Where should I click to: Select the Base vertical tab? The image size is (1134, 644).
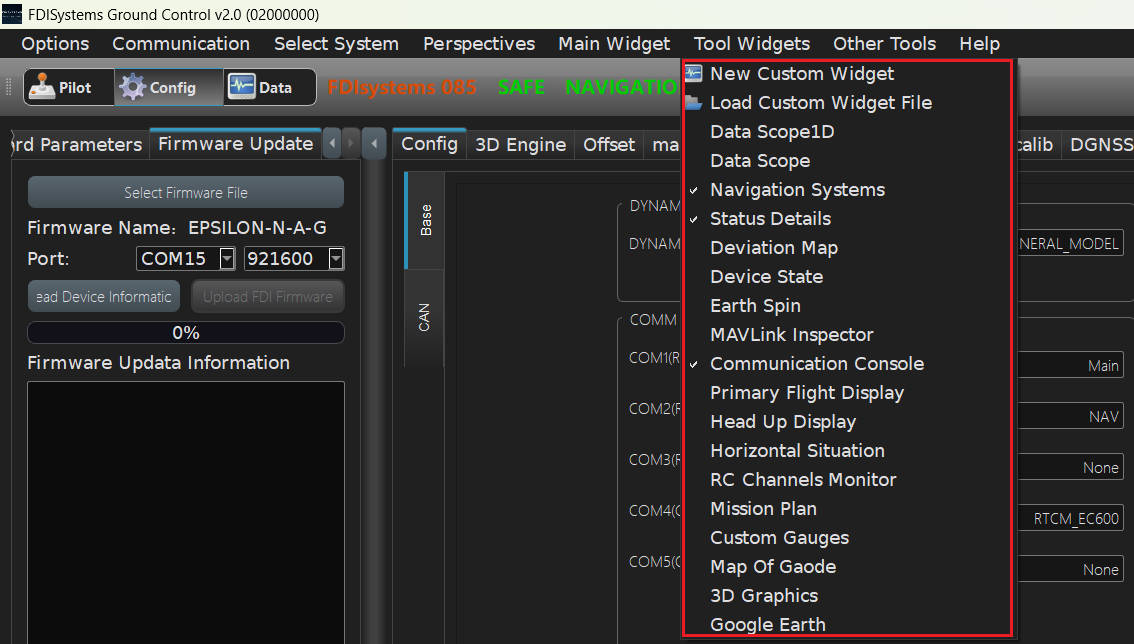tap(425, 220)
